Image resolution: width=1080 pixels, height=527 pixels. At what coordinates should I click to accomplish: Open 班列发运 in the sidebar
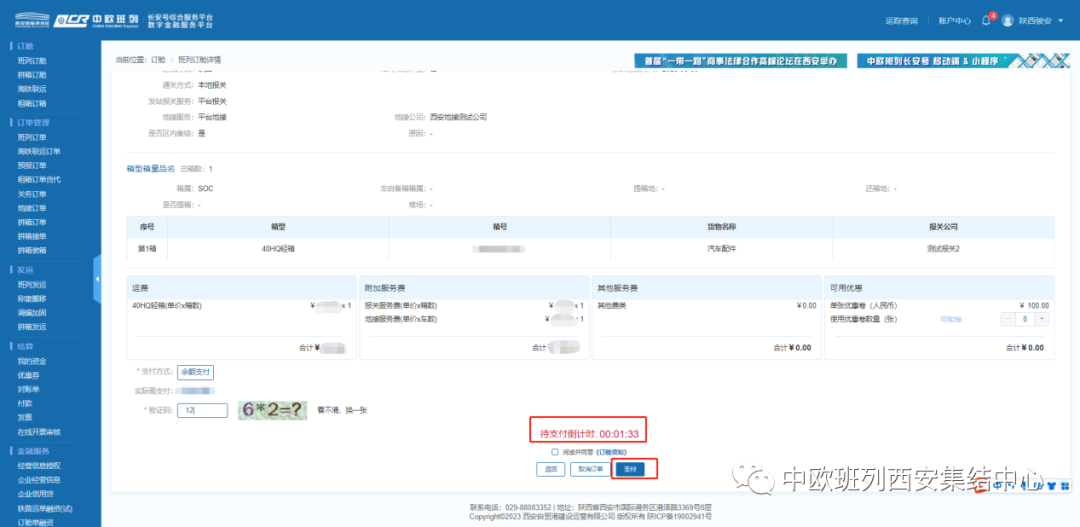32,285
